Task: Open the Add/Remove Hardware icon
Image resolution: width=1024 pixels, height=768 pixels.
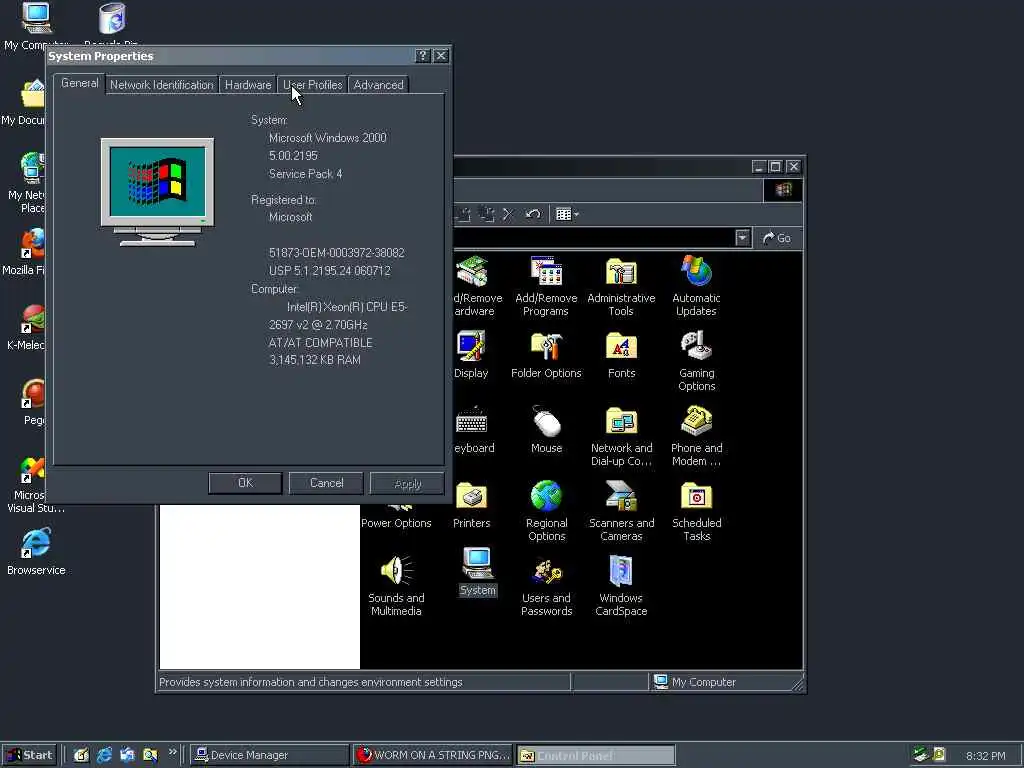Action: 477,285
